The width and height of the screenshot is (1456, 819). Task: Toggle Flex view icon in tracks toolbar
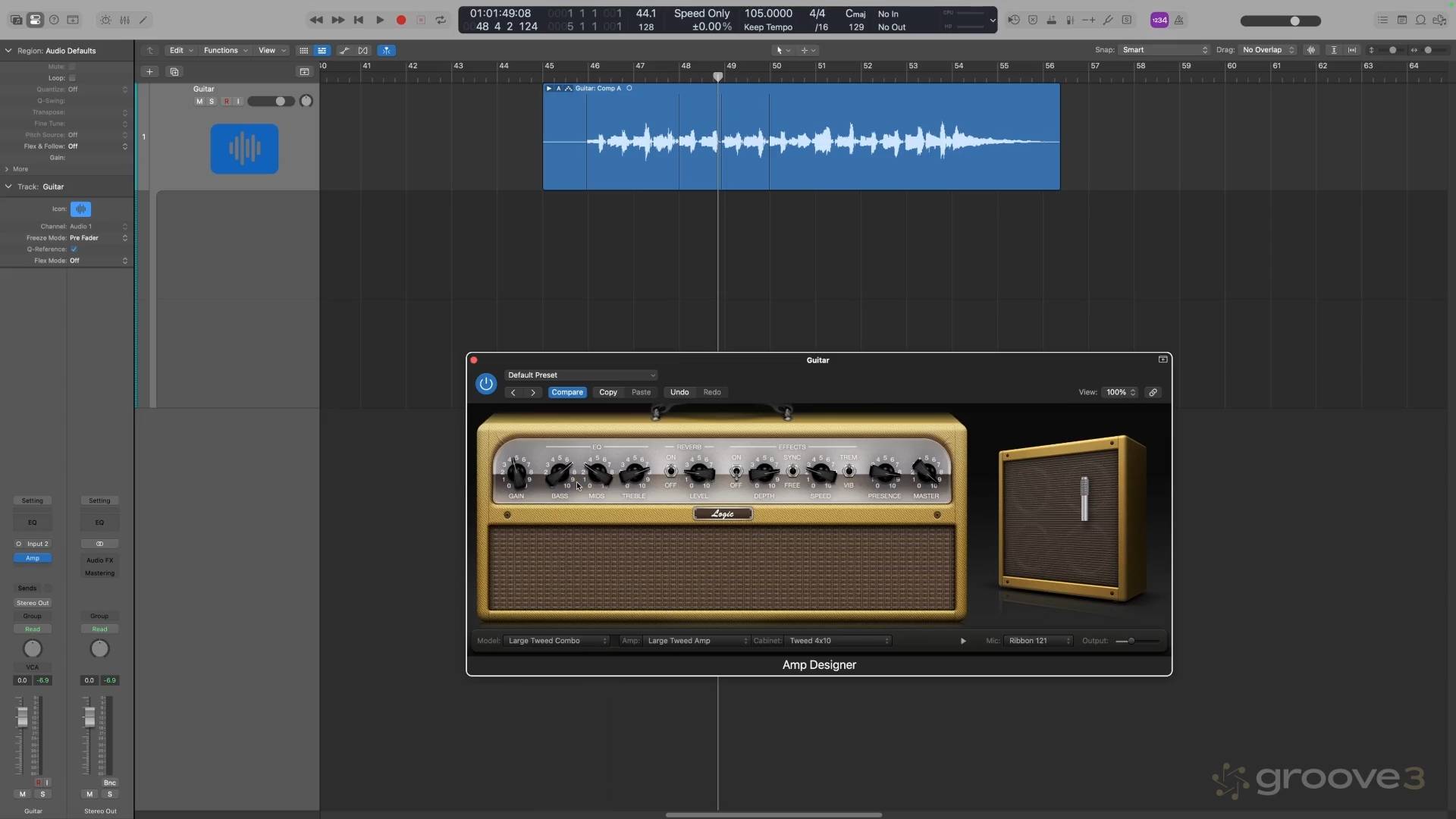[363, 50]
